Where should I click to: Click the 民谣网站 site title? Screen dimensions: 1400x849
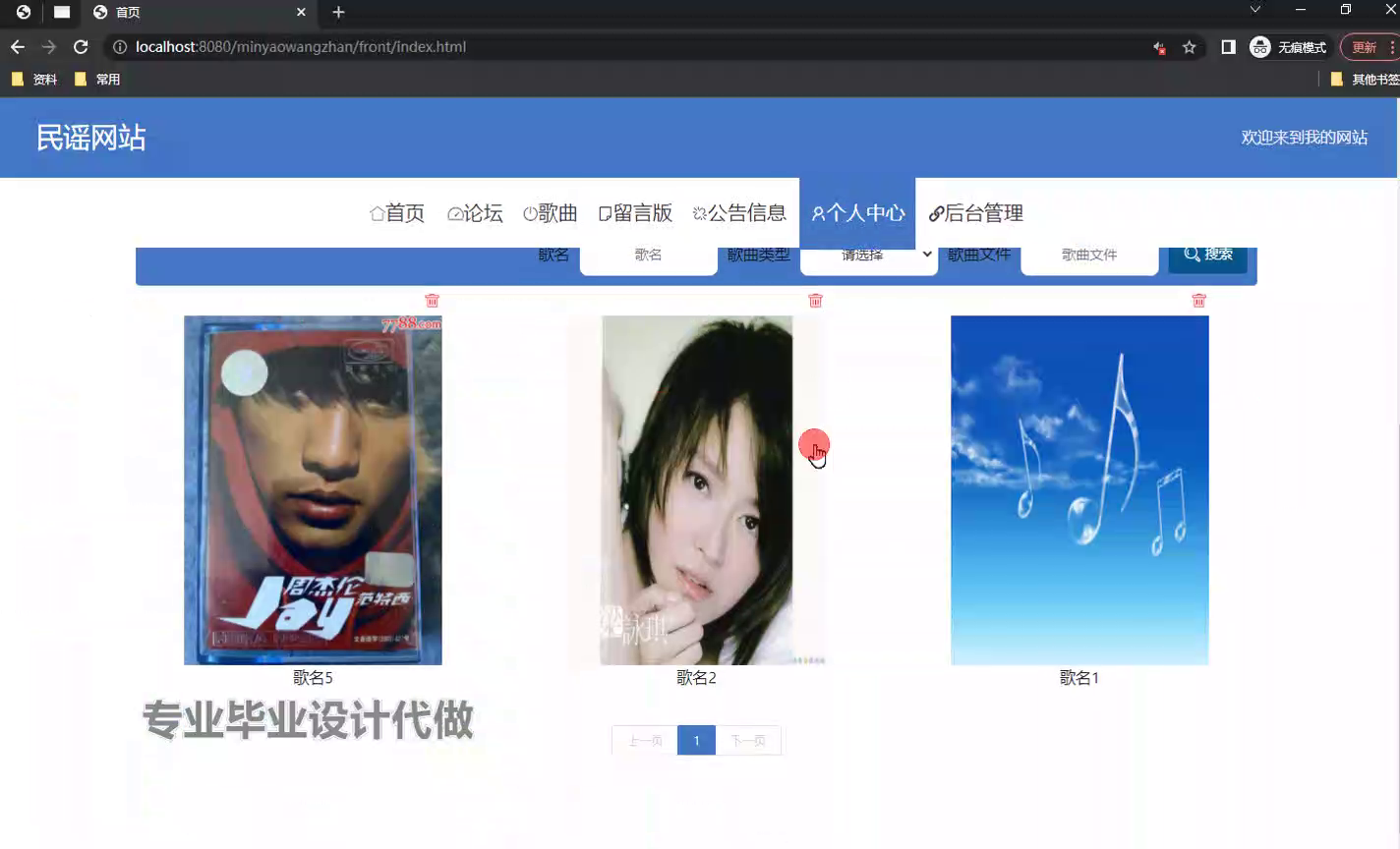(91, 138)
